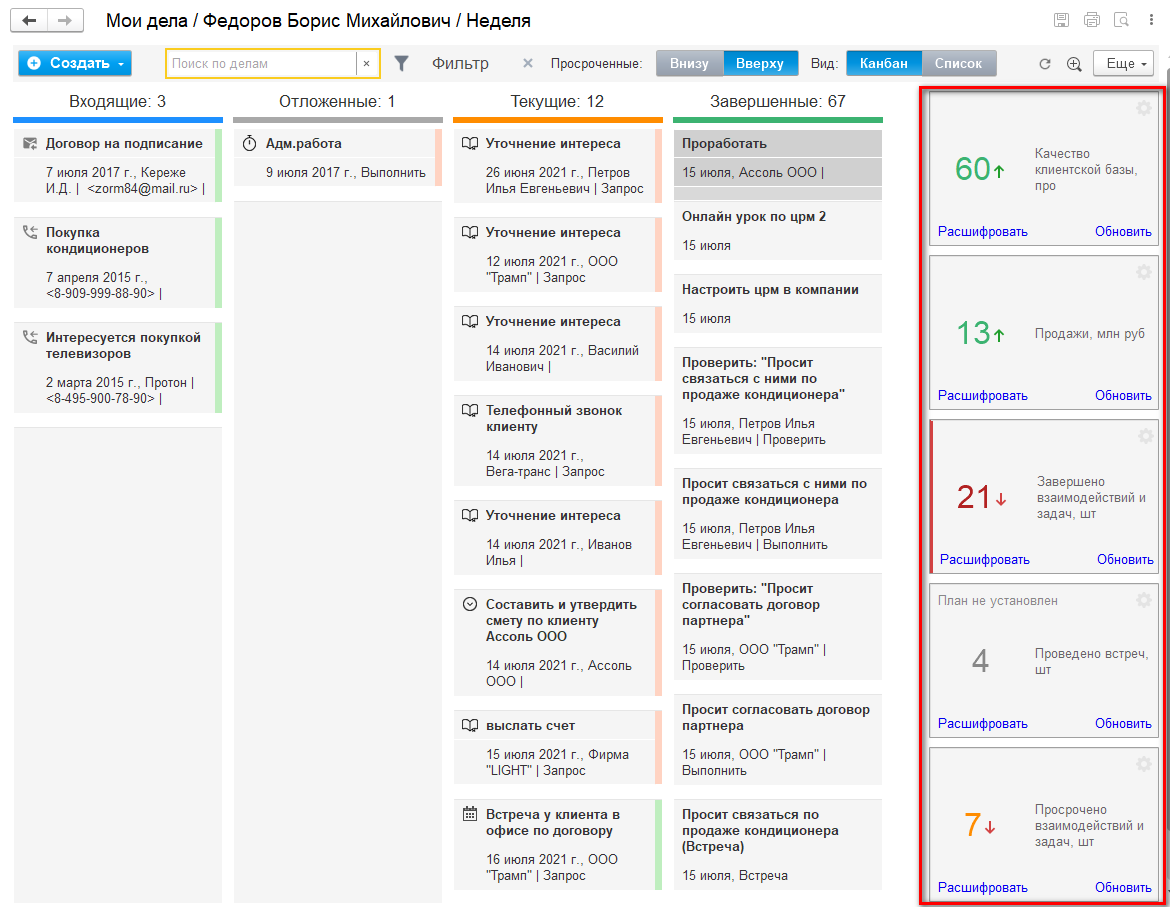Open the print preview icon
The width and height of the screenshot is (1170, 907).
(1121, 20)
